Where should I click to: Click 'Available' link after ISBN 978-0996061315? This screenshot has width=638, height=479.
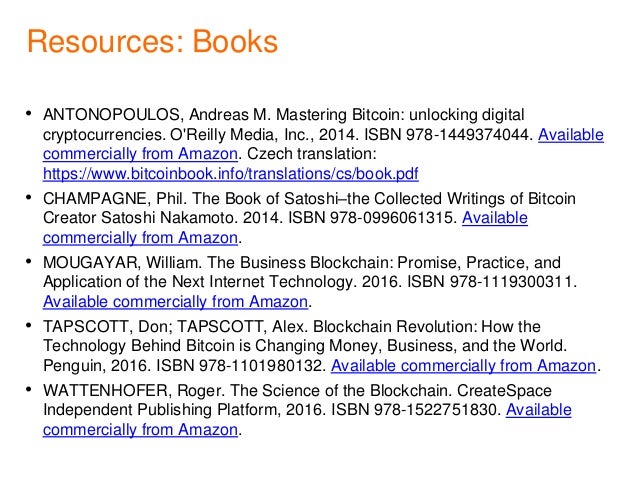pos(495,218)
